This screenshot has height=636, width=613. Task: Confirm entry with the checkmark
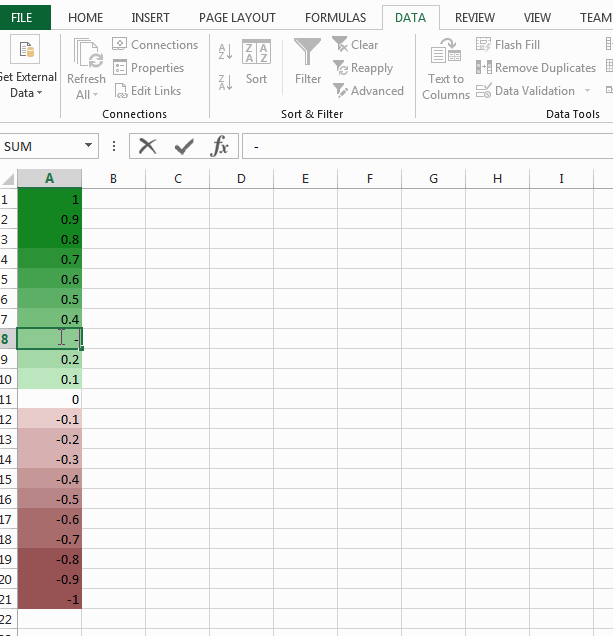click(x=184, y=146)
